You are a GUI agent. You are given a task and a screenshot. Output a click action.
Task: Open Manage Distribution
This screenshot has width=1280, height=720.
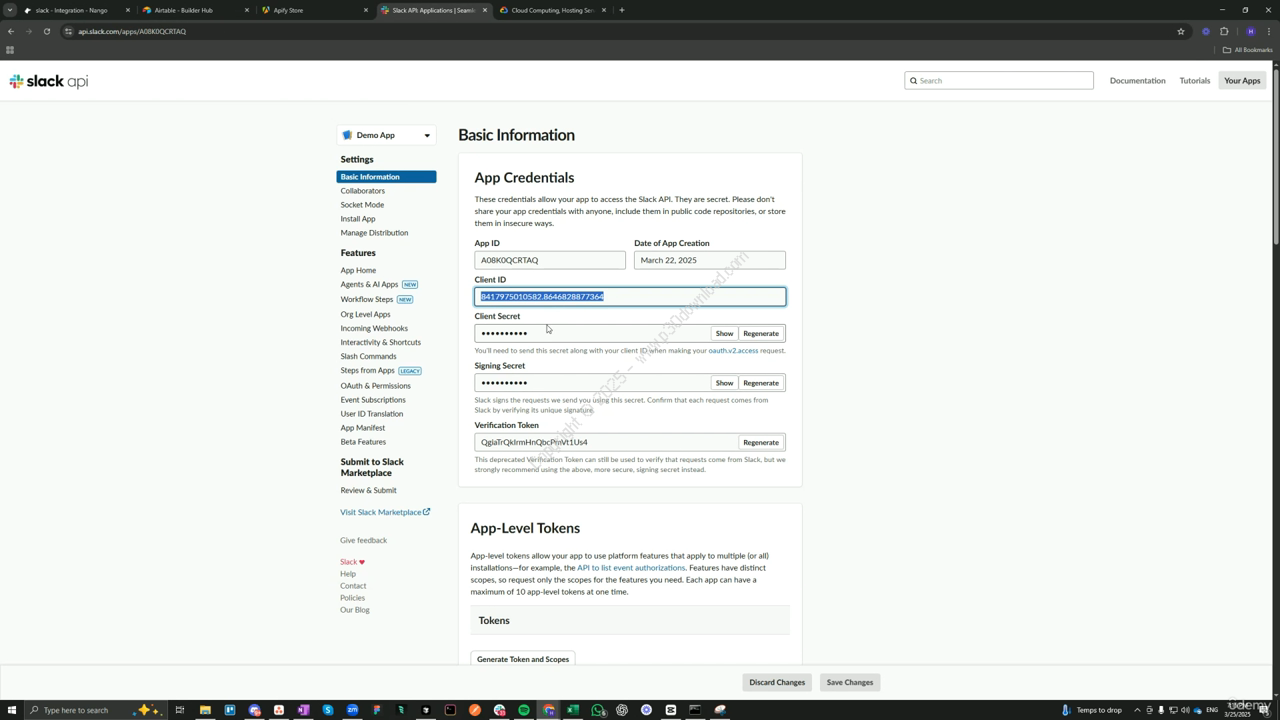[x=374, y=233]
